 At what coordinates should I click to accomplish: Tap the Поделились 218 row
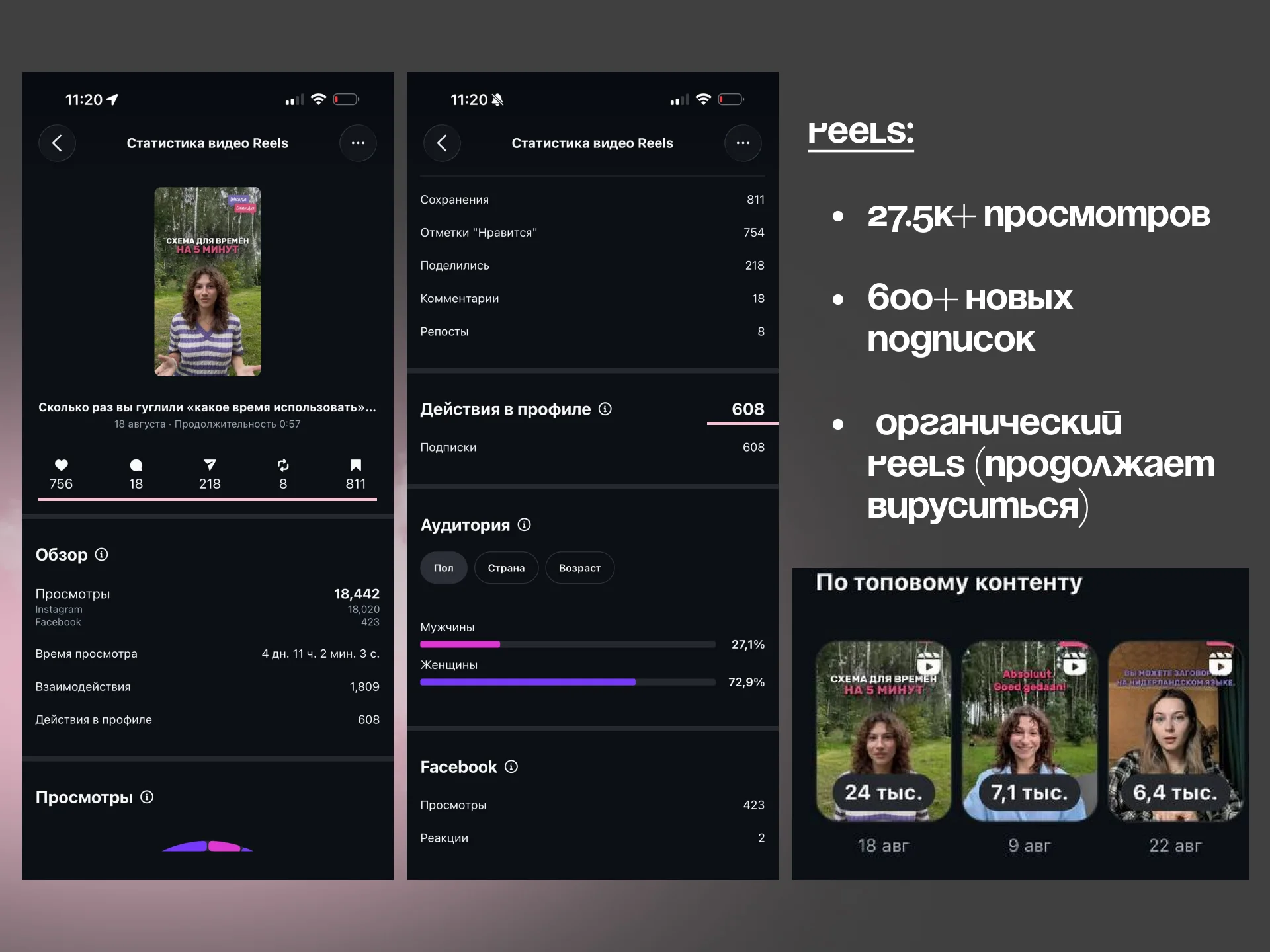click(x=593, y=266)
